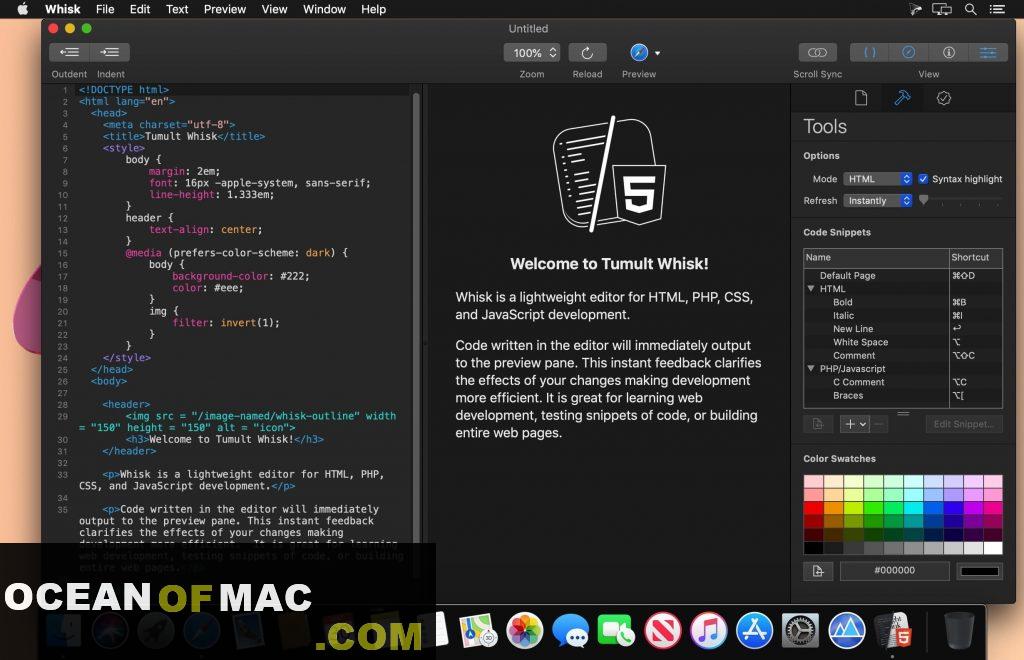Pick the white color swatch
1024x660 pixels.
pyautogui.click(x=993, y=548)
